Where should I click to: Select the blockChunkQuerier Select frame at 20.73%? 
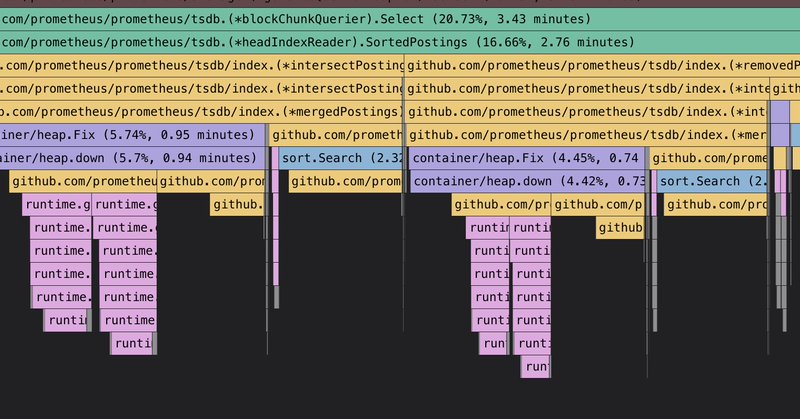[400, 19]
